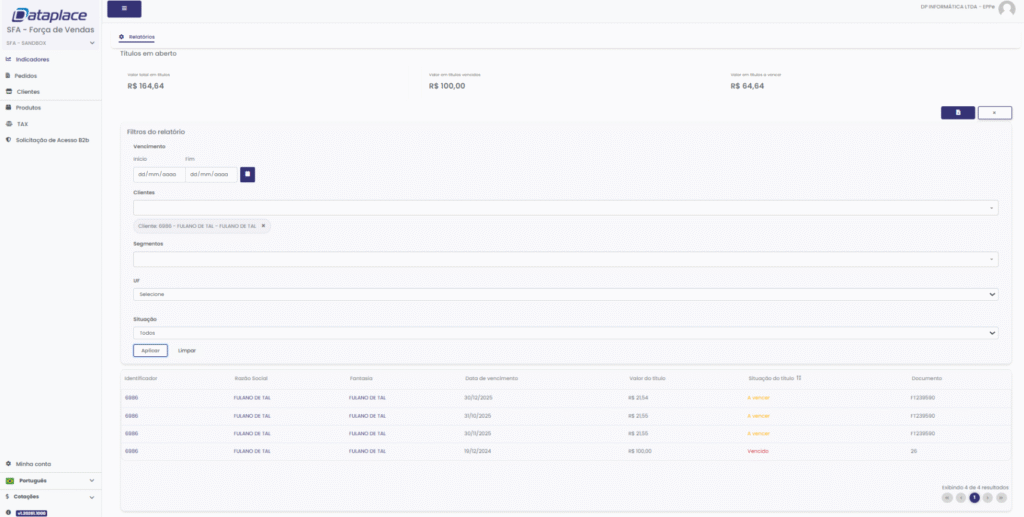Open Indicadores from the sidebar
Screen dimensions: 1024x517
33,59
